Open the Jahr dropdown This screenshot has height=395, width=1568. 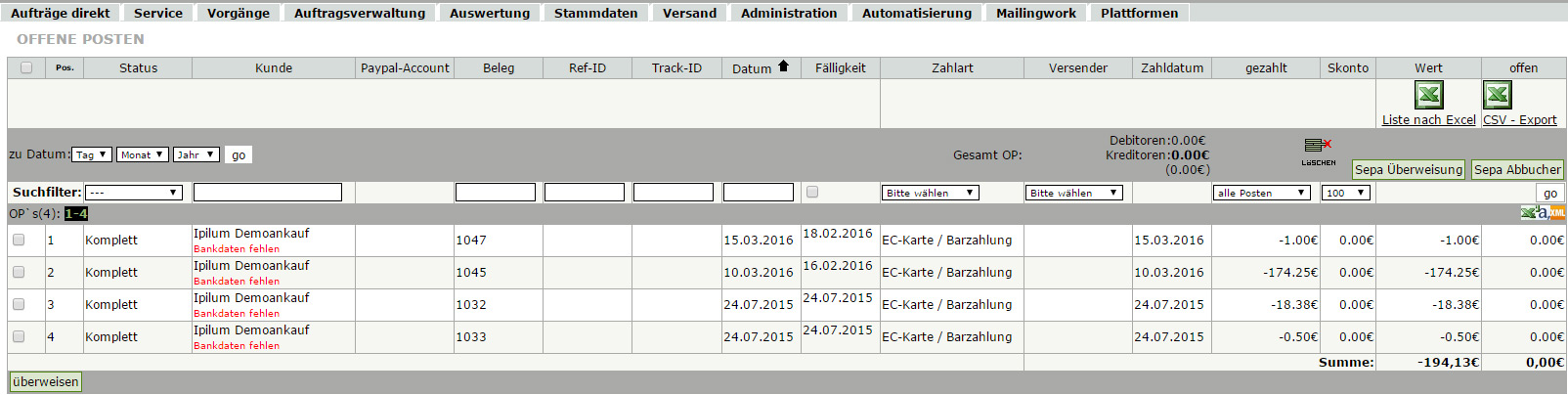point(196,154)
